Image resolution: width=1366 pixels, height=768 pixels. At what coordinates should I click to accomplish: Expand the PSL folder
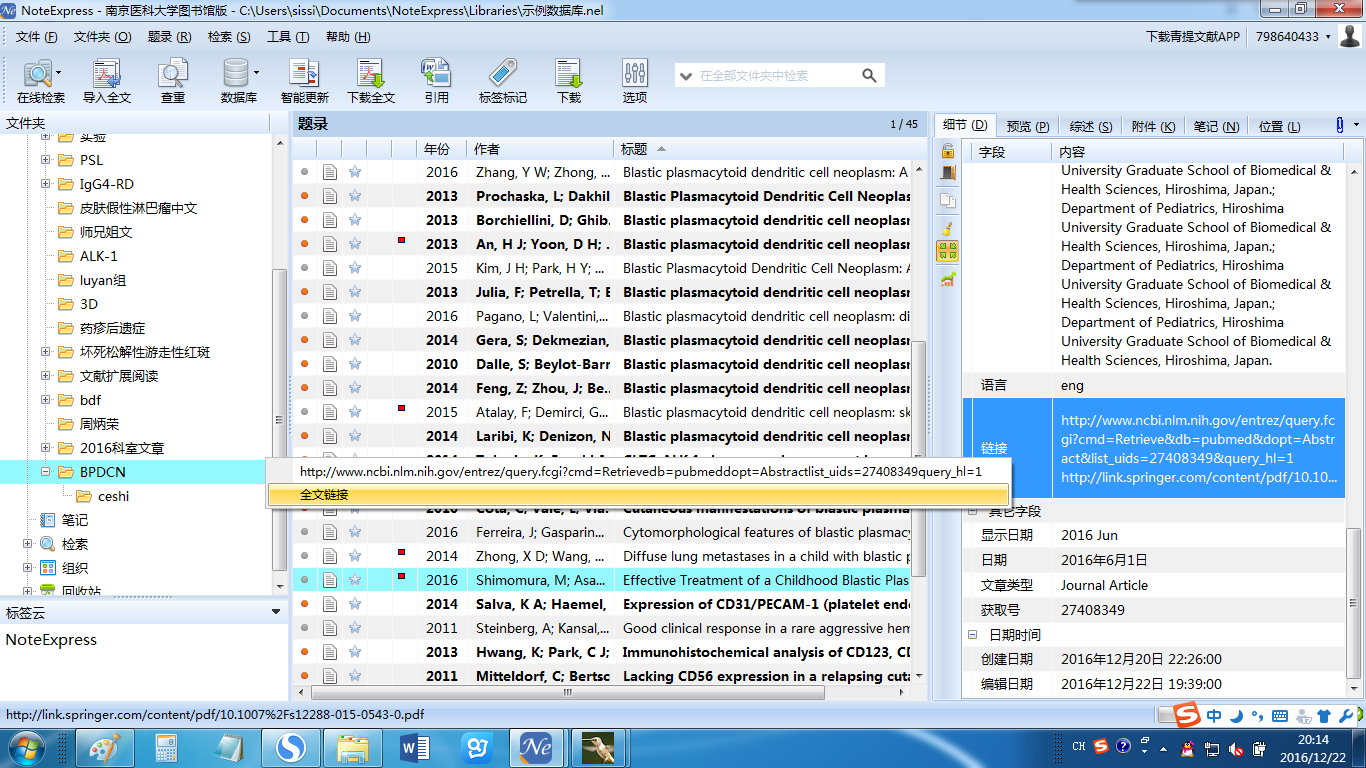pyautogui.click(x=45, y=160)
